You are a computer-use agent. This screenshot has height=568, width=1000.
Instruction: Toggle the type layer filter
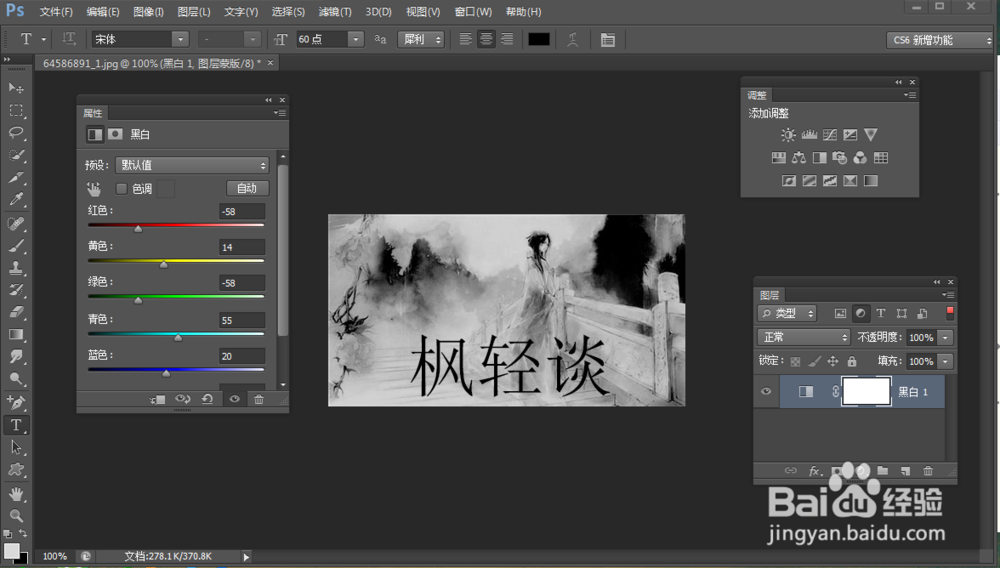(881, 313)
